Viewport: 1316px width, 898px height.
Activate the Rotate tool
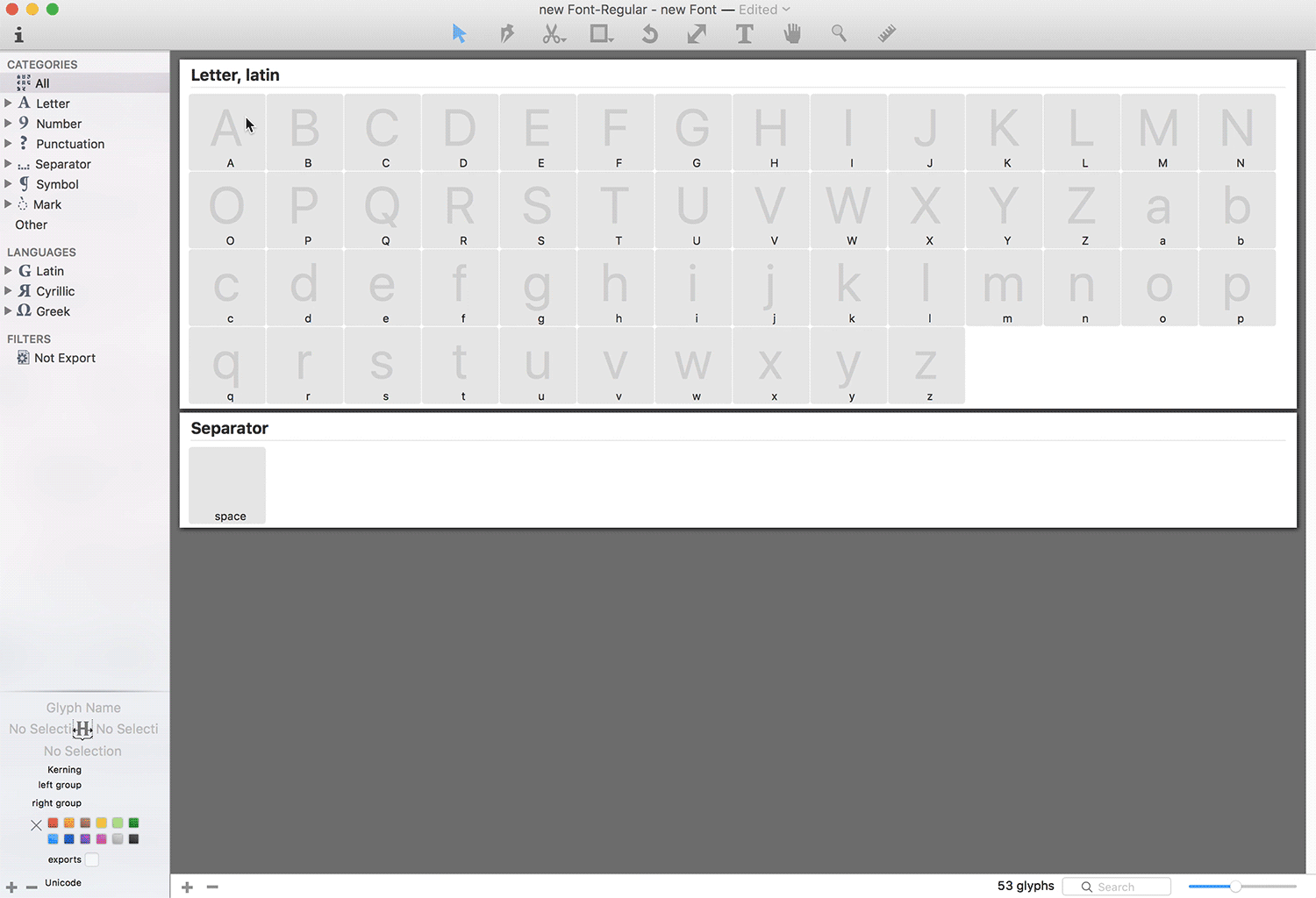coord(649,34)
